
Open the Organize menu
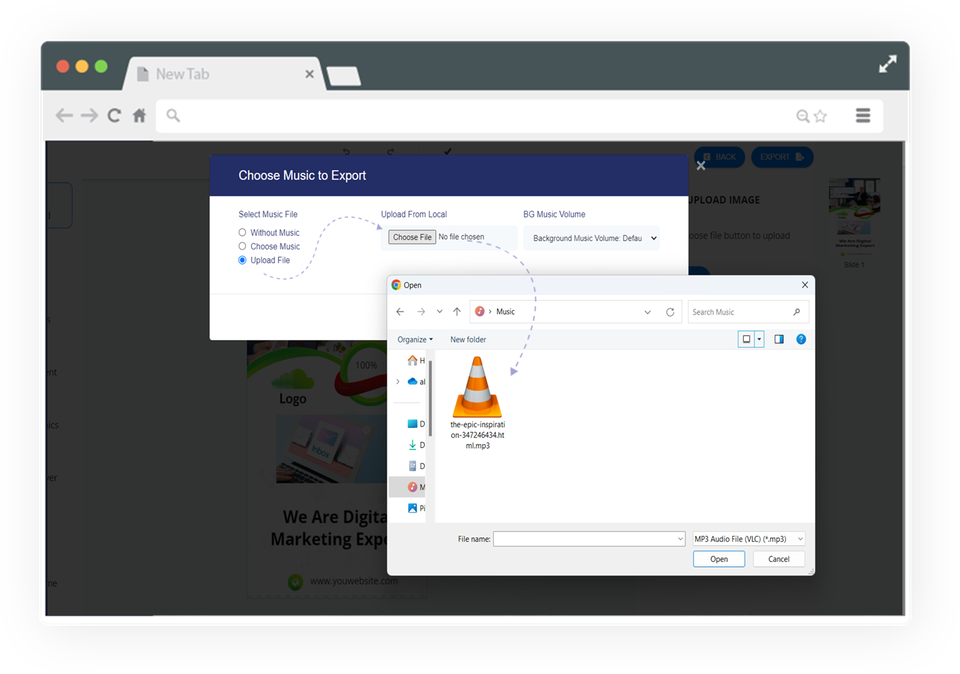[415, 340]
